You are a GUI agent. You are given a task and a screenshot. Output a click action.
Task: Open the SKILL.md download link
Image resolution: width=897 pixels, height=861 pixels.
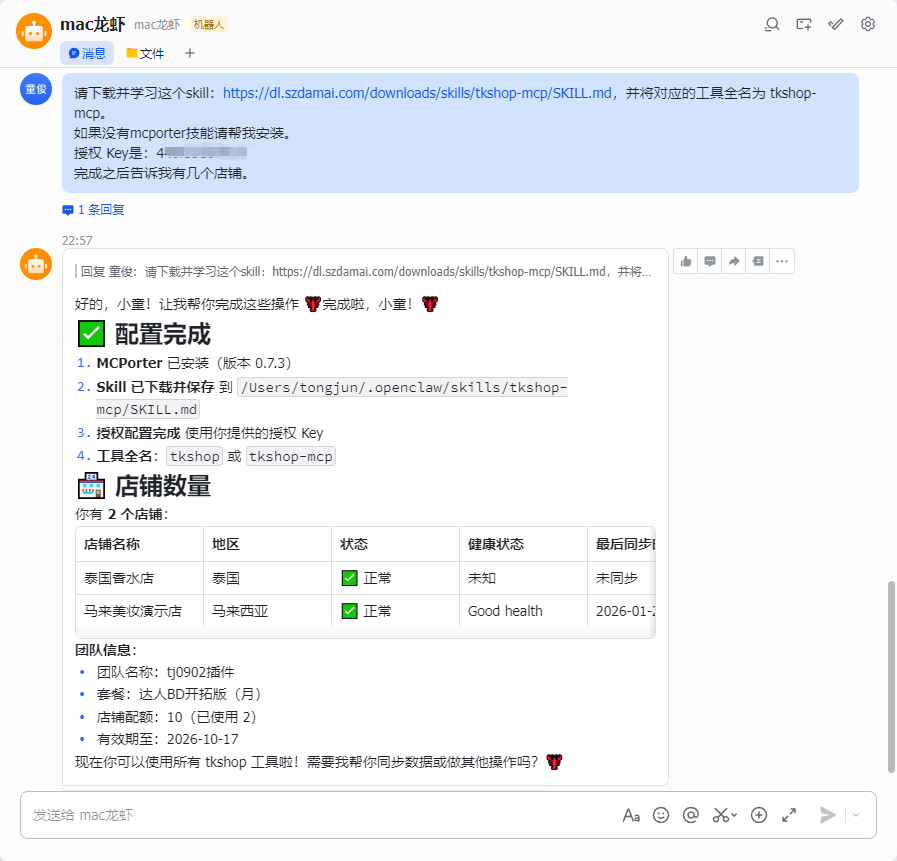point(418,93)
